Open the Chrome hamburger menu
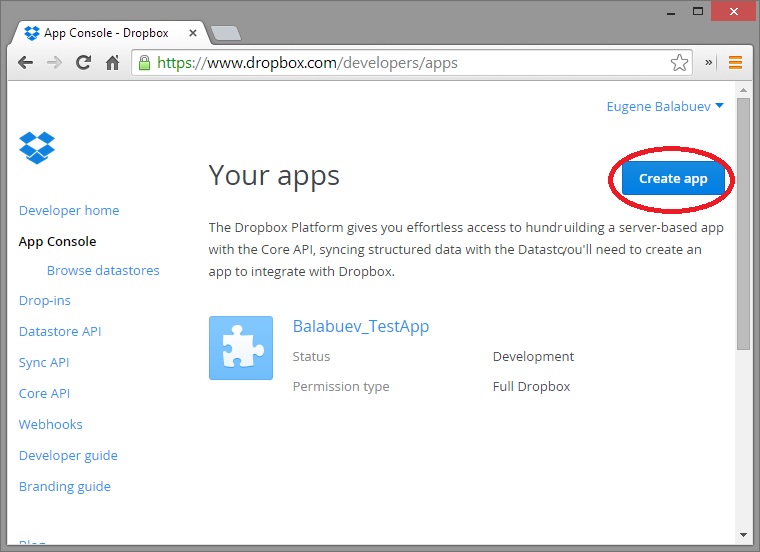This screenshot has height=552, width=760. tap(735, 63)
